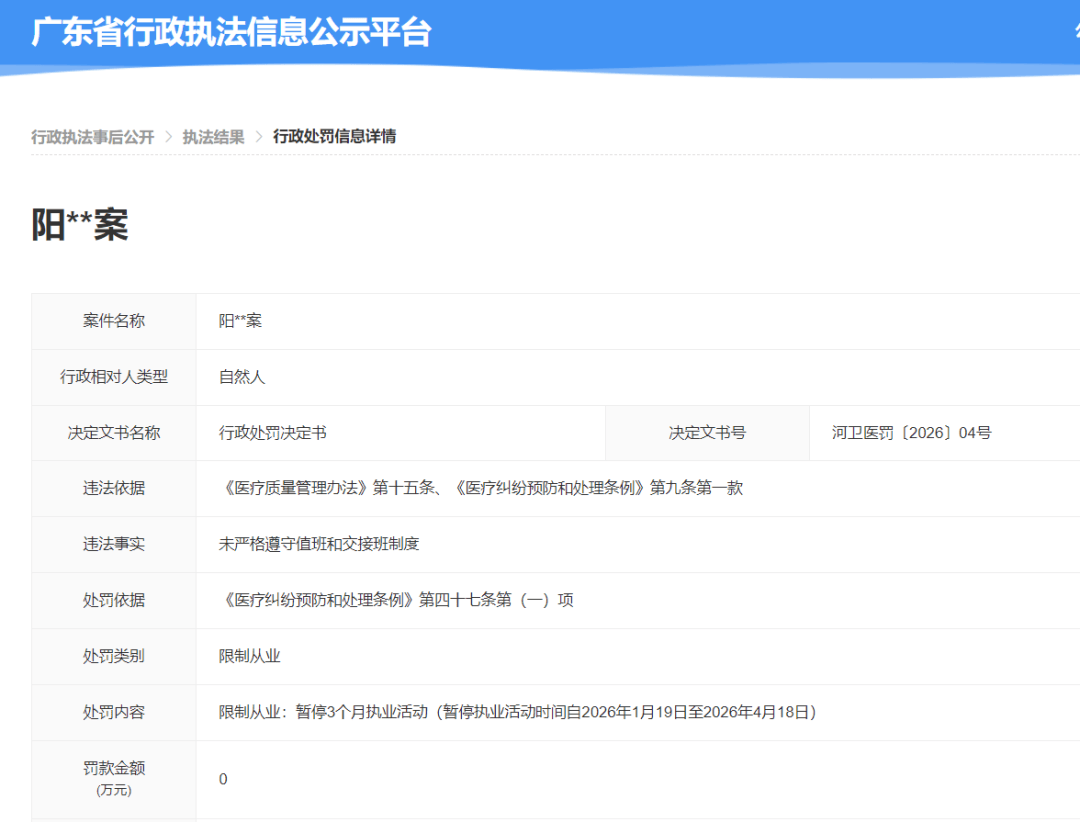This screenshot has width=1080, height=822.
Task: Click the 广东省行政执法信息公示平台 site title
Action: click(231, 32)
